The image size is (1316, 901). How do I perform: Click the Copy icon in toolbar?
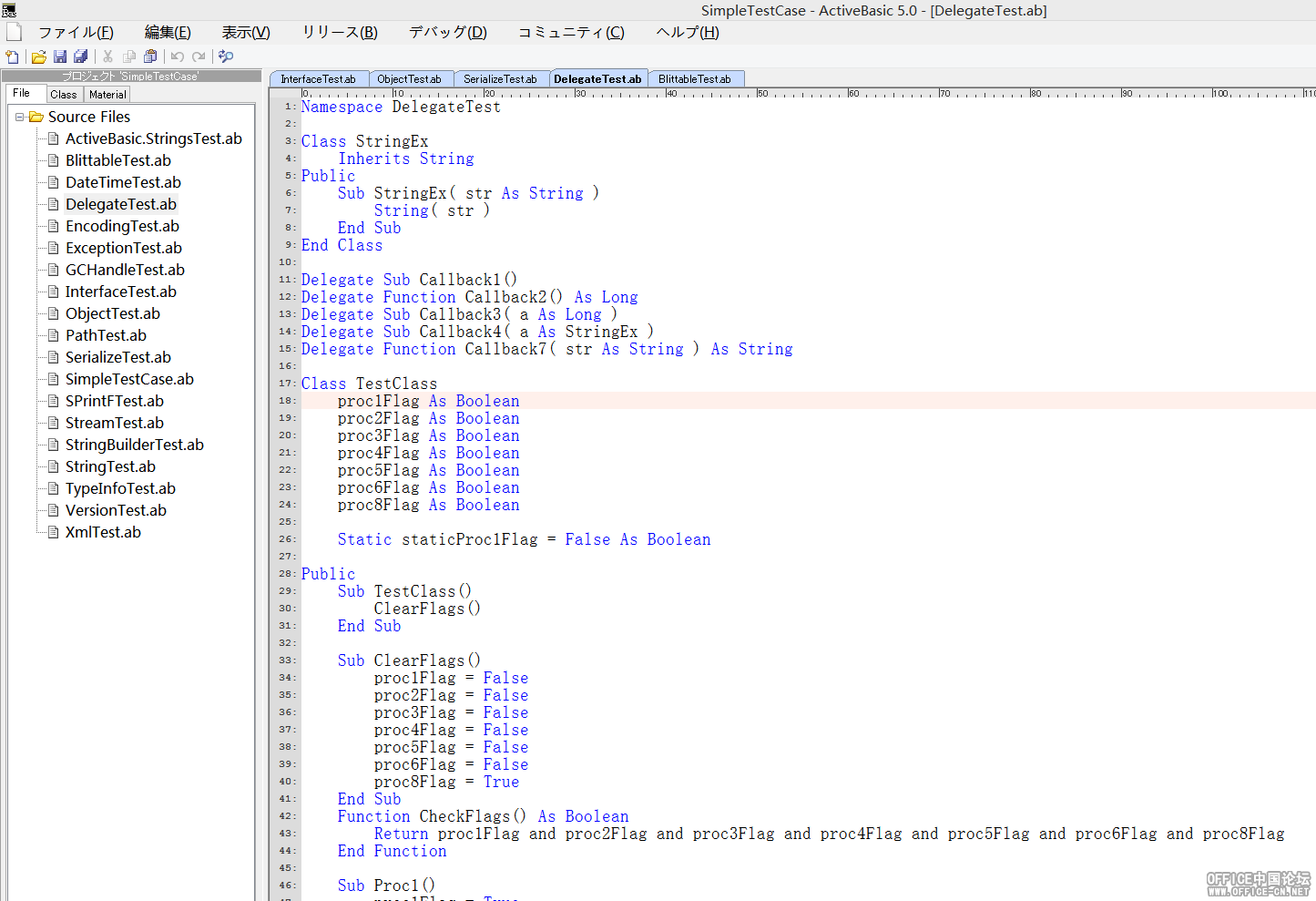point(129,56)
